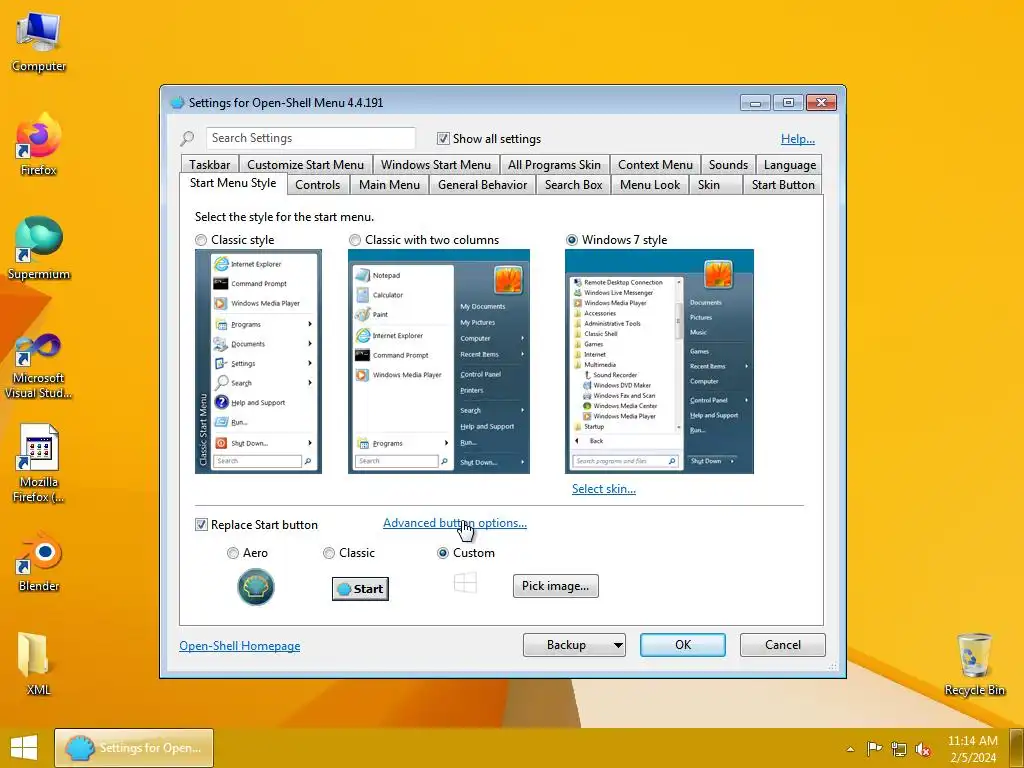Switch to the Main Menu tab

(389, 185)
